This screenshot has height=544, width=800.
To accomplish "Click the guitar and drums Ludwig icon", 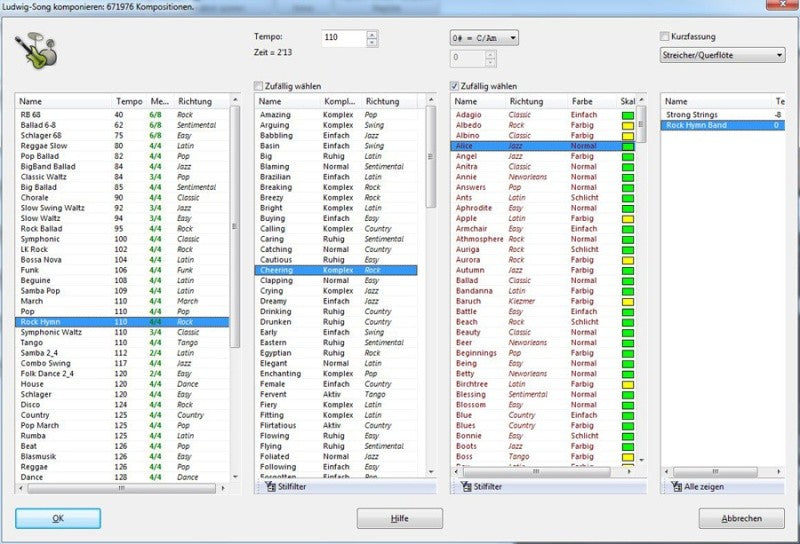I will (36, 51).
